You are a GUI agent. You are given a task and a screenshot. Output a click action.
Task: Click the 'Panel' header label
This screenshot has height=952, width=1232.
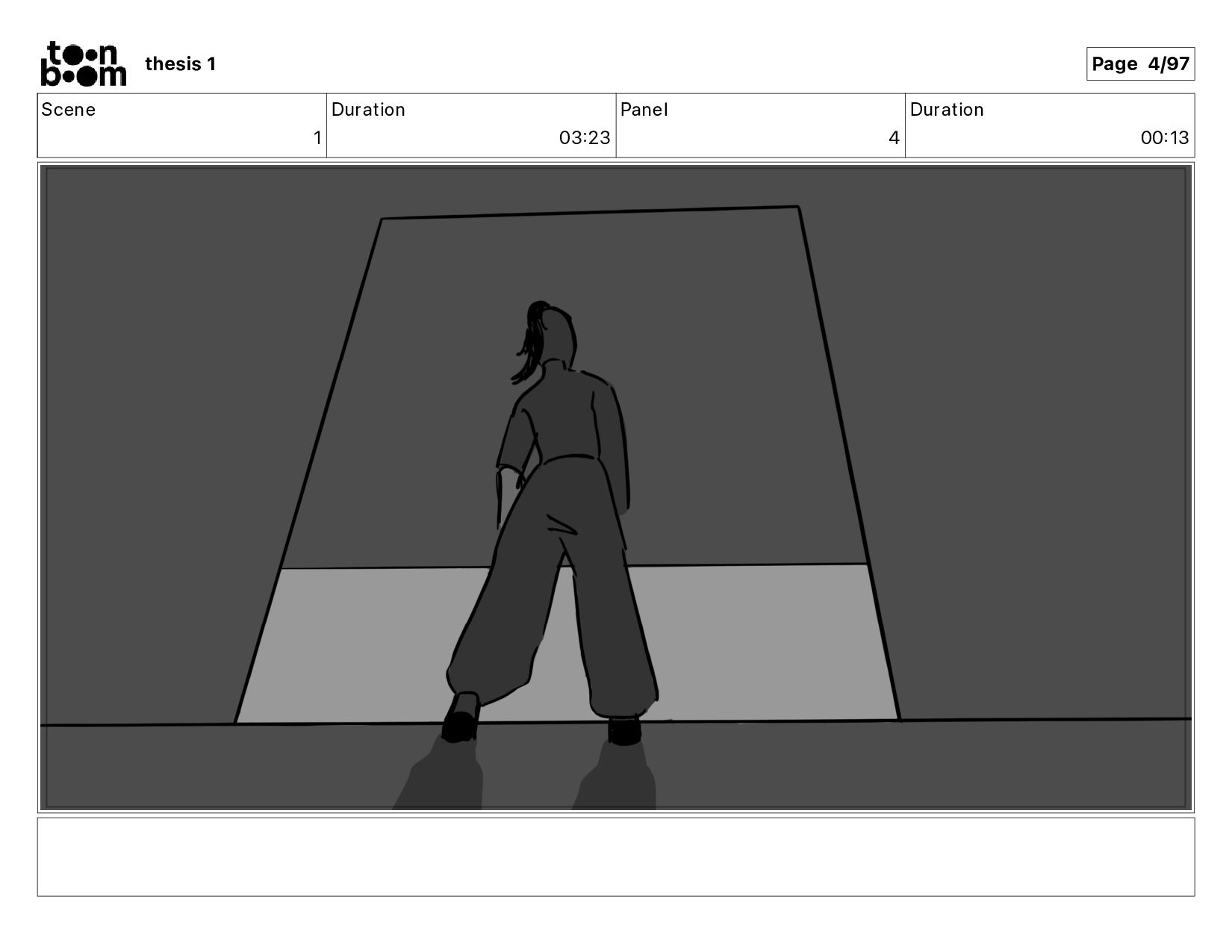[x=644, y=110]
